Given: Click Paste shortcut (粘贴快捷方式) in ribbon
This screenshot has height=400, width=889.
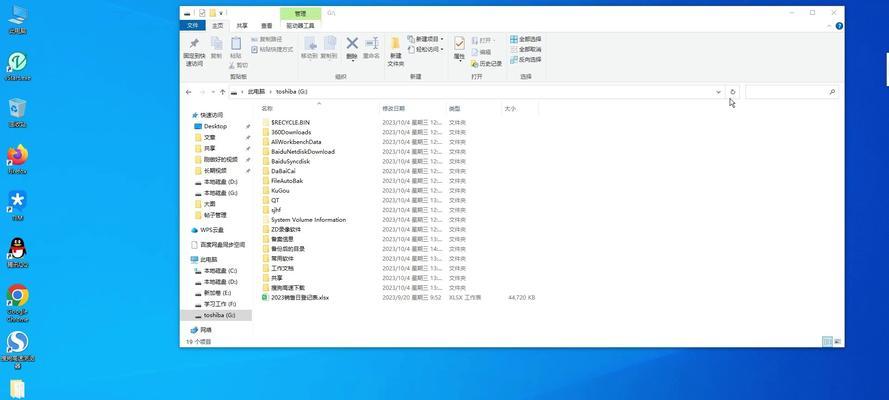Looking at the screenshot, I should pyautogui.click(x=272, y=50).
